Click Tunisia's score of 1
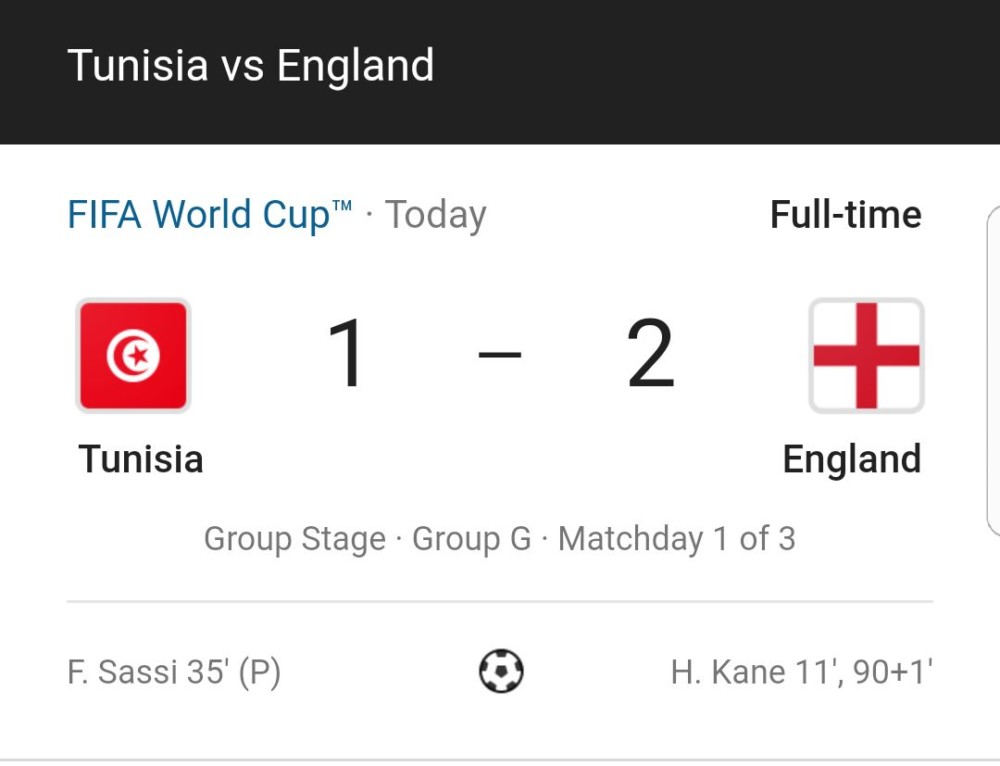This screenshot has width=1000, height=766. click(x=348, y=355)
